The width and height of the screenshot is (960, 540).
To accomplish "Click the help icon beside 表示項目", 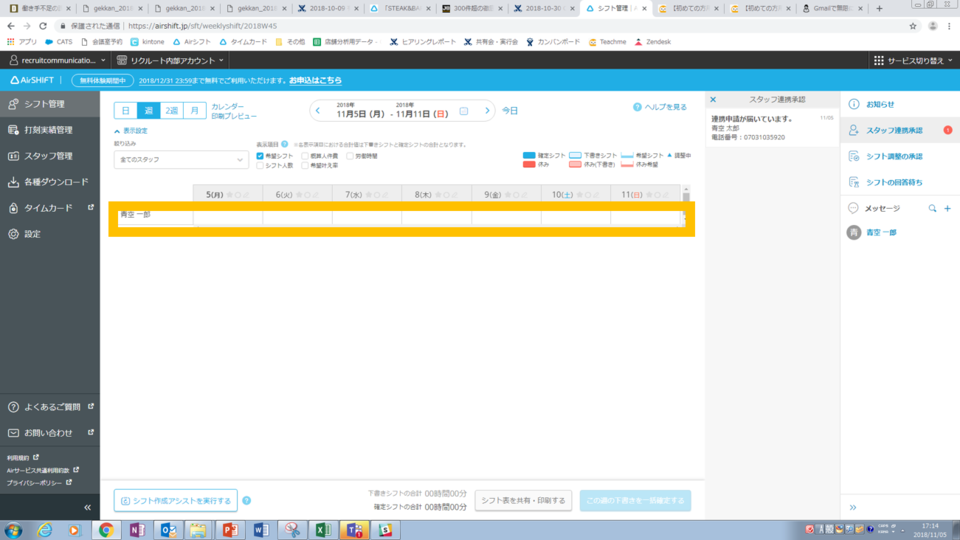I will coord(285,144).
